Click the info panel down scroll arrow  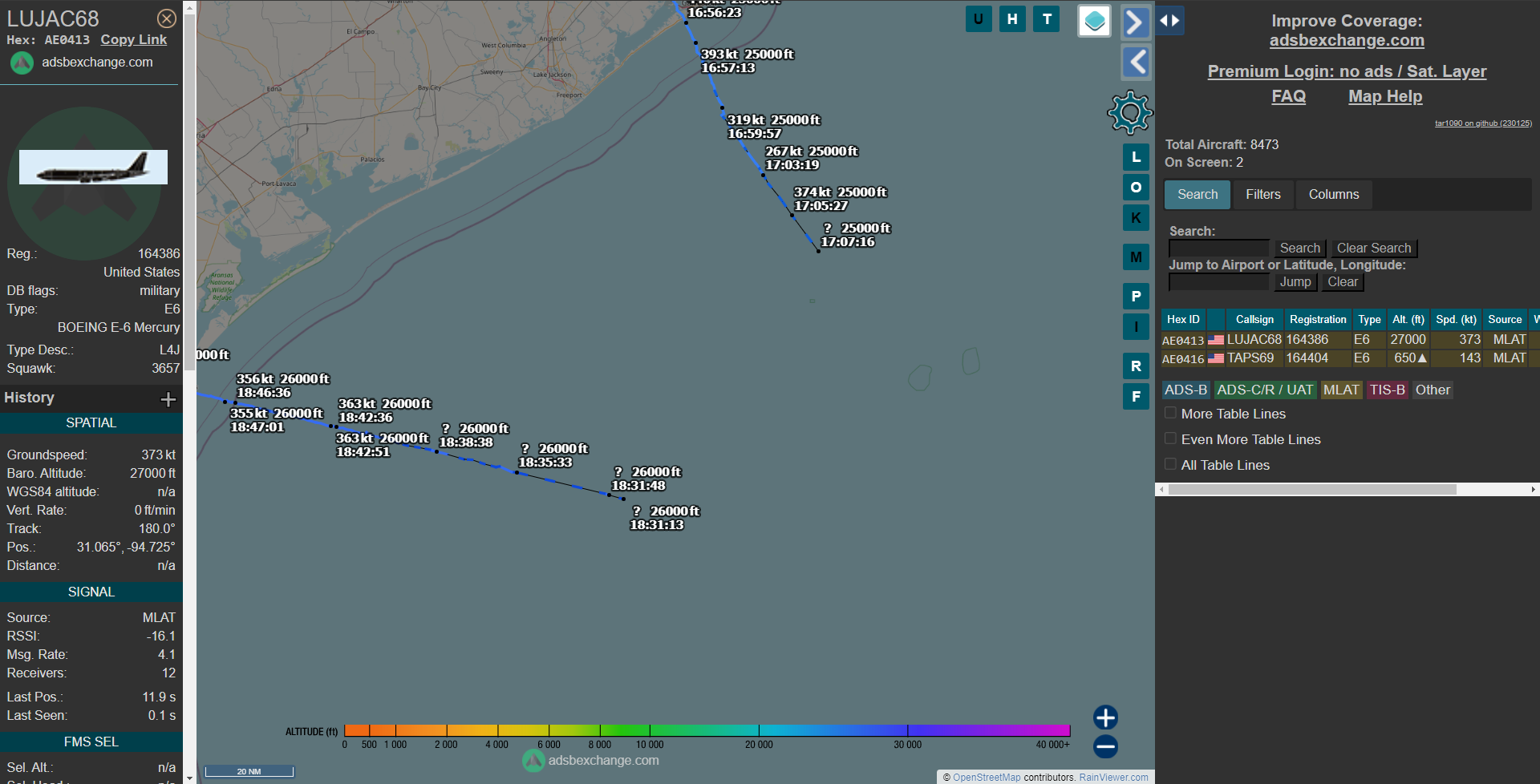coord(189,778)
